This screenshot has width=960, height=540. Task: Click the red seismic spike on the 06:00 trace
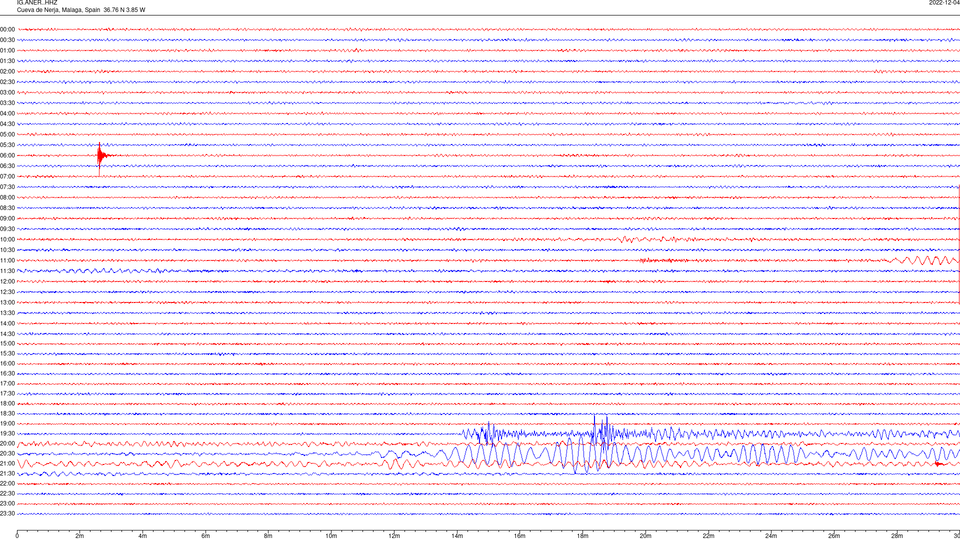pos(100,158)
